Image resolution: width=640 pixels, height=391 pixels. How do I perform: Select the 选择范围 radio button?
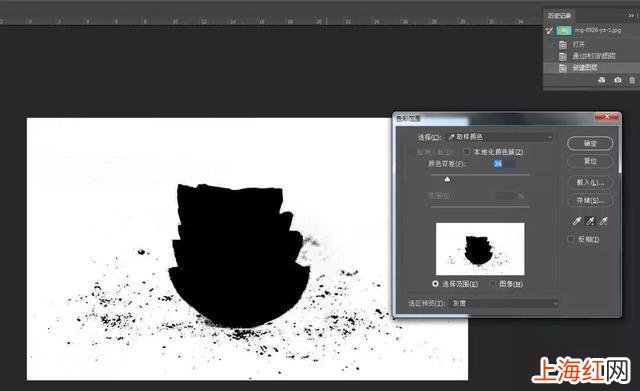pos(435,283)
